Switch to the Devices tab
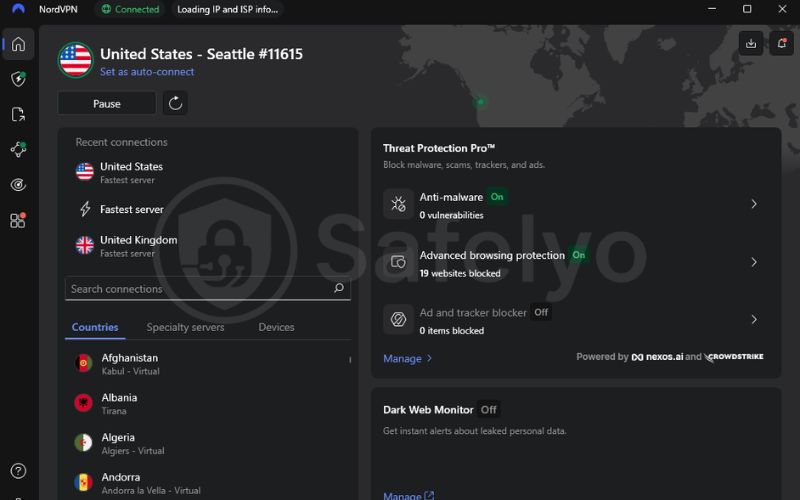Viewport: 800px width, 500px height. [x=276, y=327]
